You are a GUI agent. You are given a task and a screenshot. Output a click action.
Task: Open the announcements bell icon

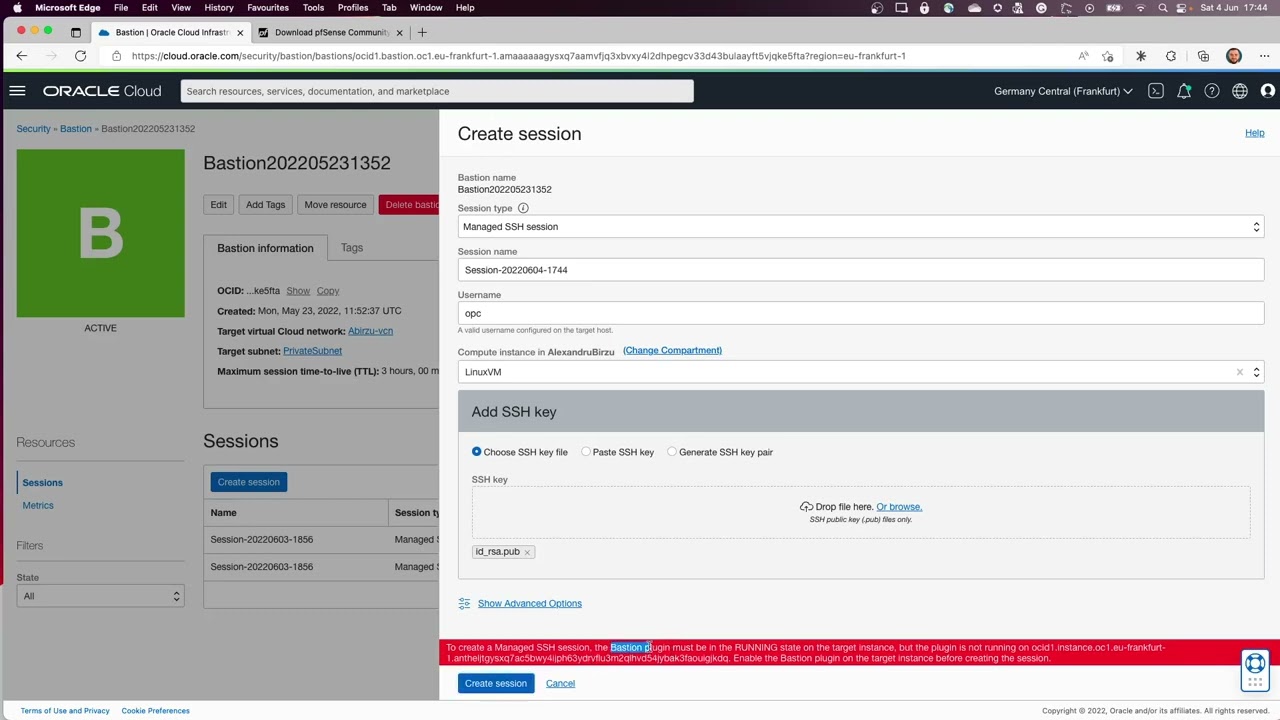(x=1184, y=91)
